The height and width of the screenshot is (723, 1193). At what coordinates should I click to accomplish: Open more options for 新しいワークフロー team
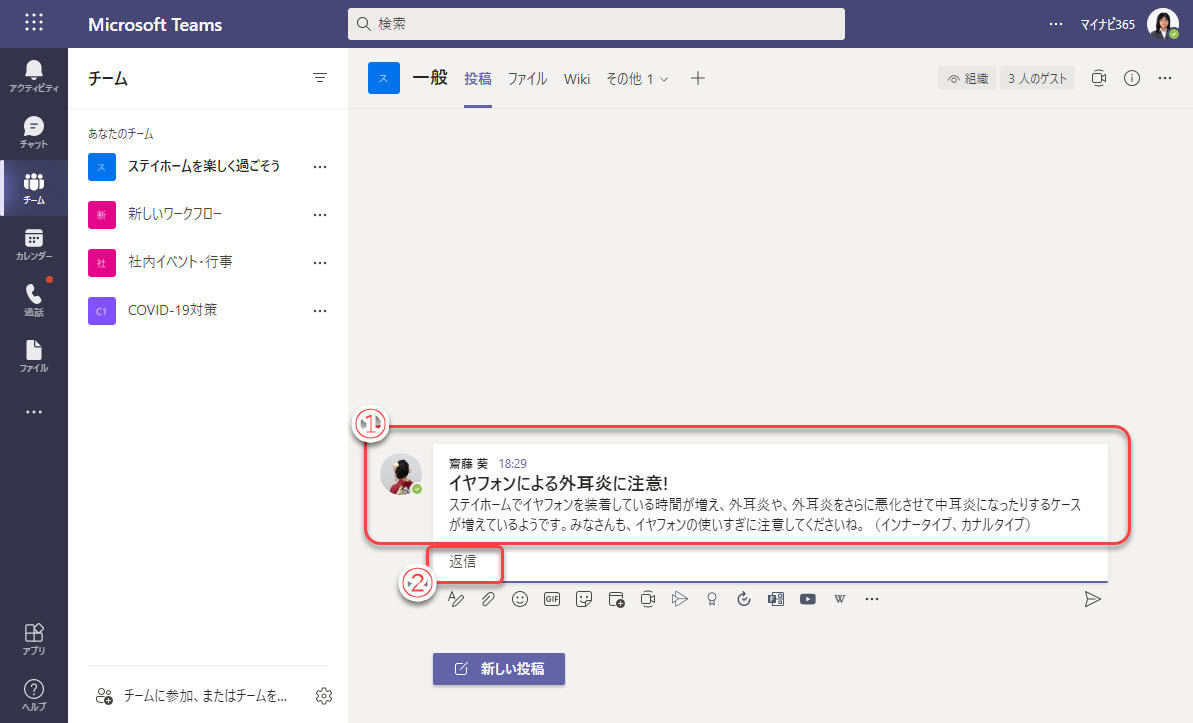click(x=320, y=215)
